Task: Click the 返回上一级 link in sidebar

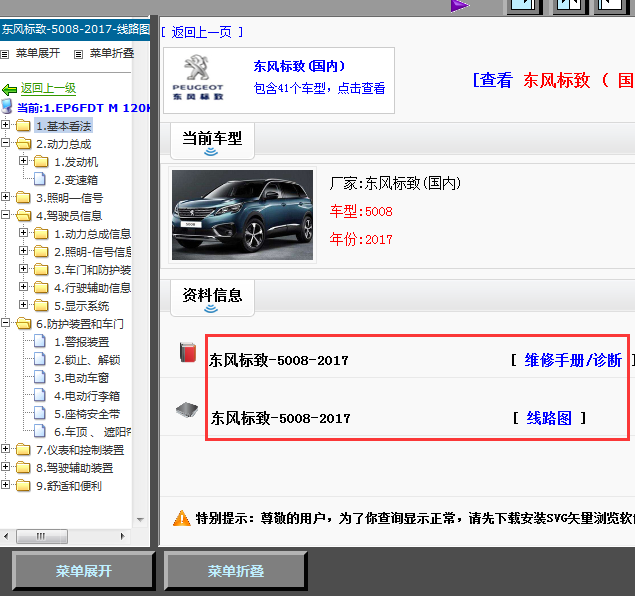Action: 48,88
